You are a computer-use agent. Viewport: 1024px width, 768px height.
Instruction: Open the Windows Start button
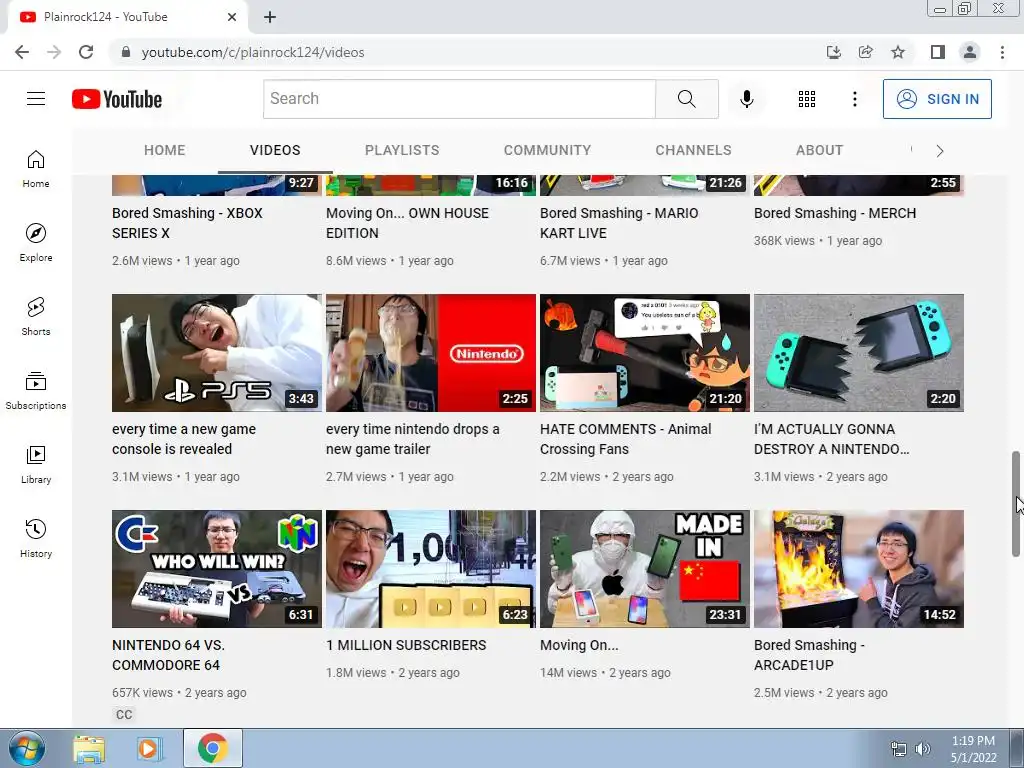coord(26,748)
